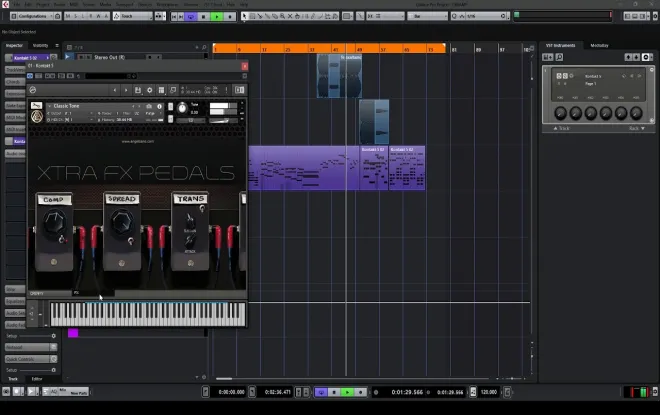The height and width of the screenshot is (415, 660).
Task: Toggle the SPREAD pedal footswitch
Action: [x=122, y=263]
